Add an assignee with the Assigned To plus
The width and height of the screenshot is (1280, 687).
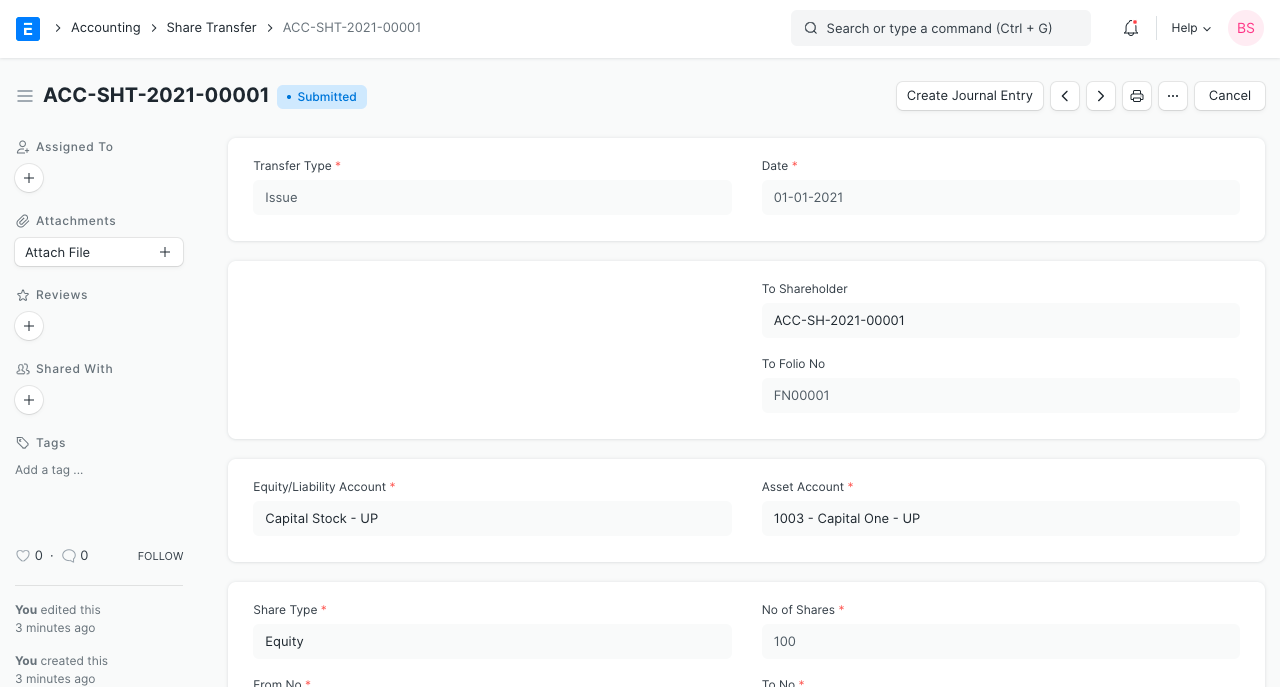[28, 177]
